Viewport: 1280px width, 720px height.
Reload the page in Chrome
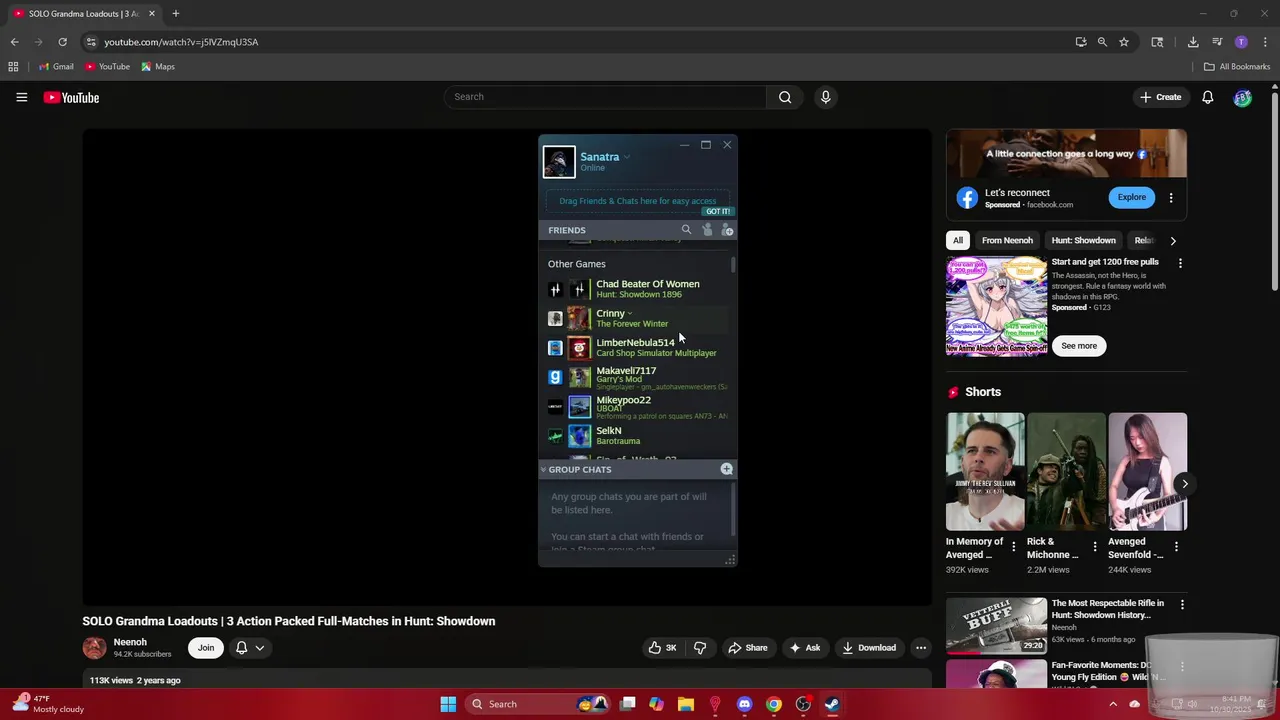pos(62,42)
